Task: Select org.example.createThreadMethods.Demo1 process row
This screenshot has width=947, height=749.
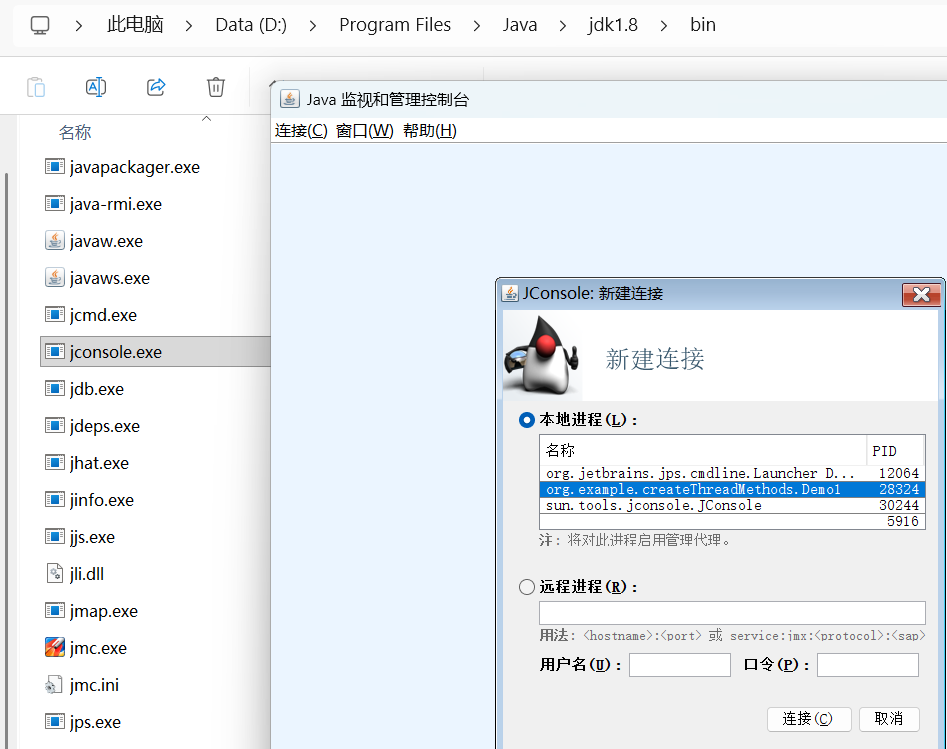Action: (732, 489)
